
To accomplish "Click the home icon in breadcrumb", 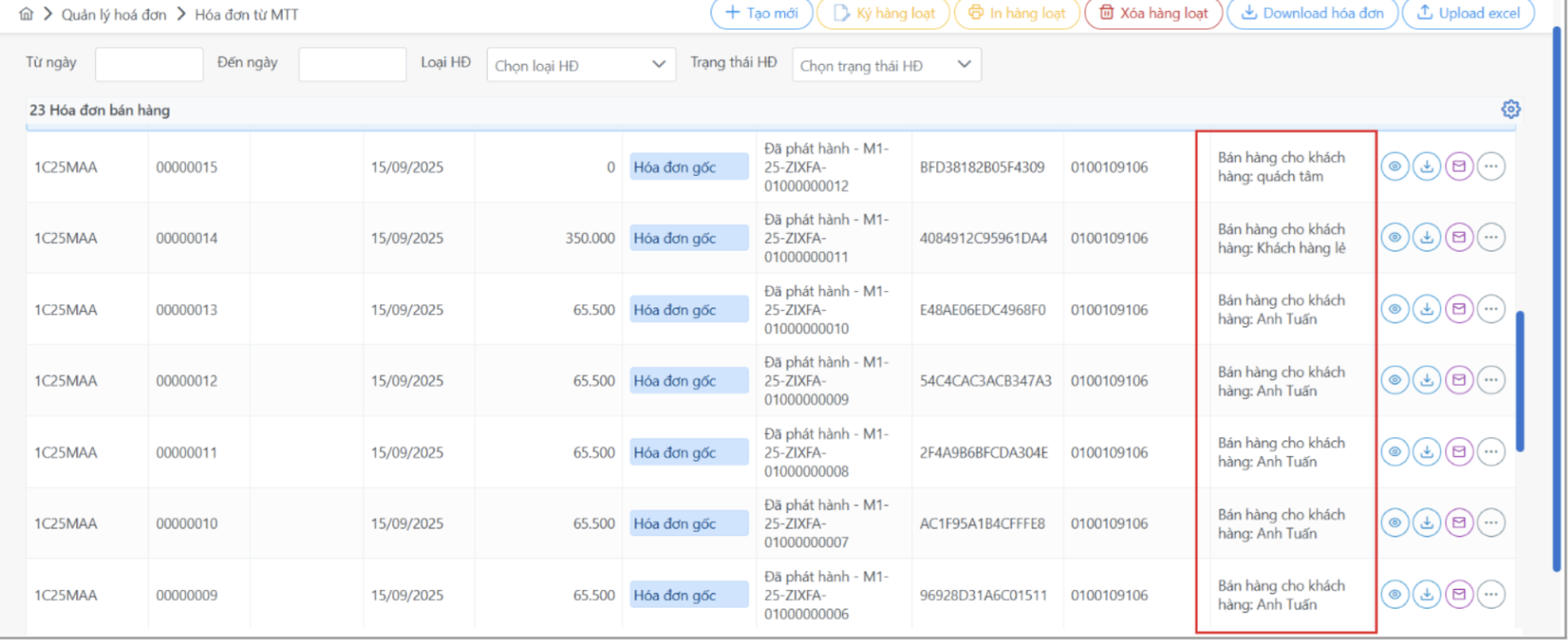I will (26, 14).
